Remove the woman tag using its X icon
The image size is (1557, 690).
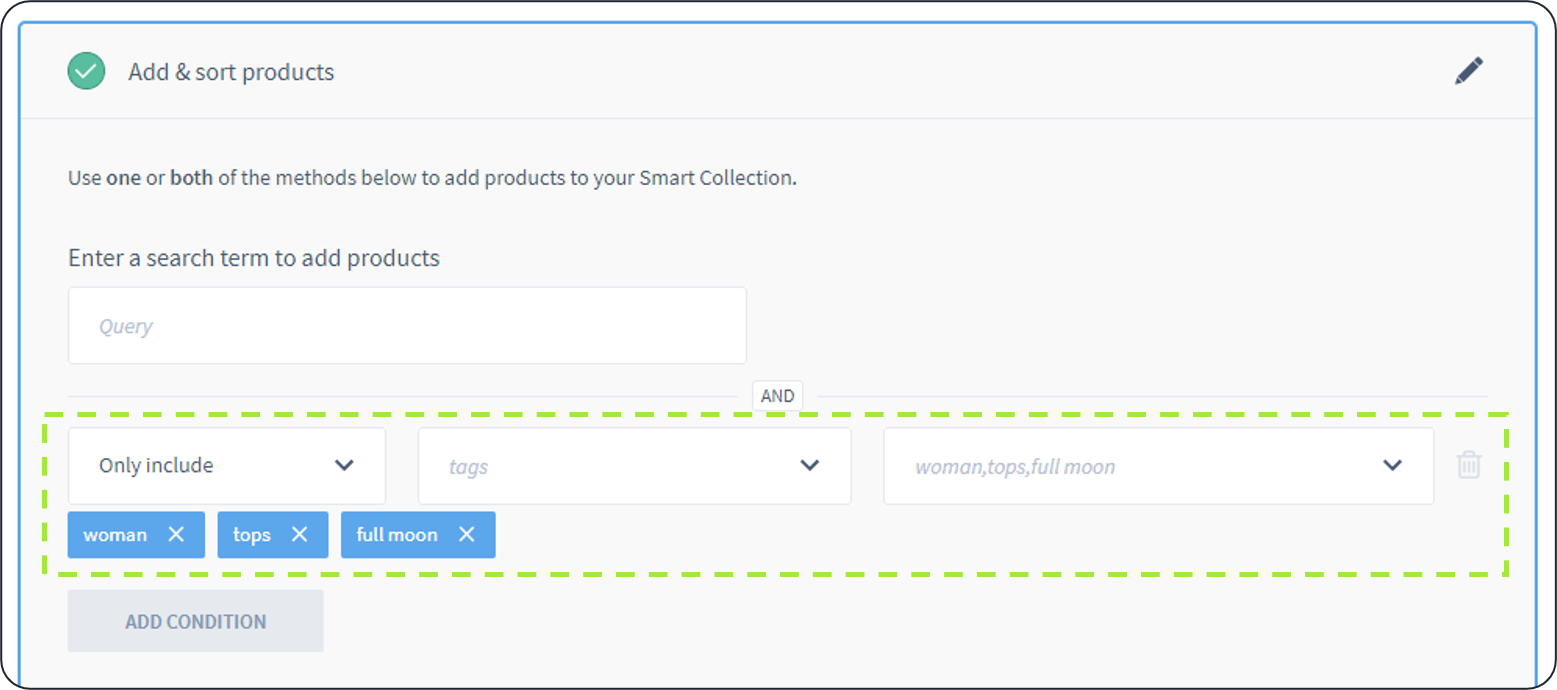coord(176,534)
